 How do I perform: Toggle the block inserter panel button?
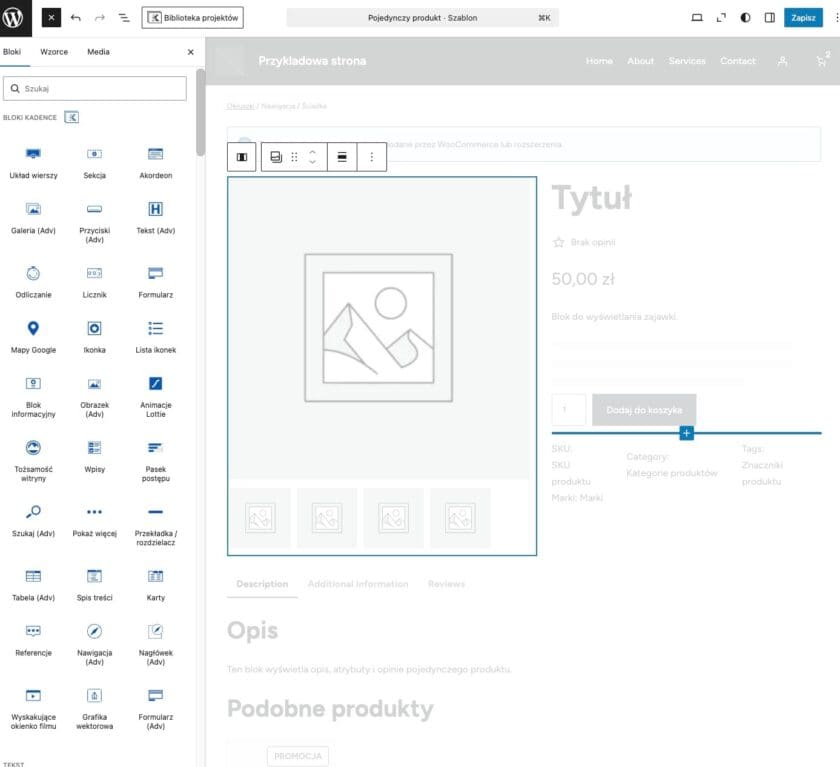(x=51, y=18)
